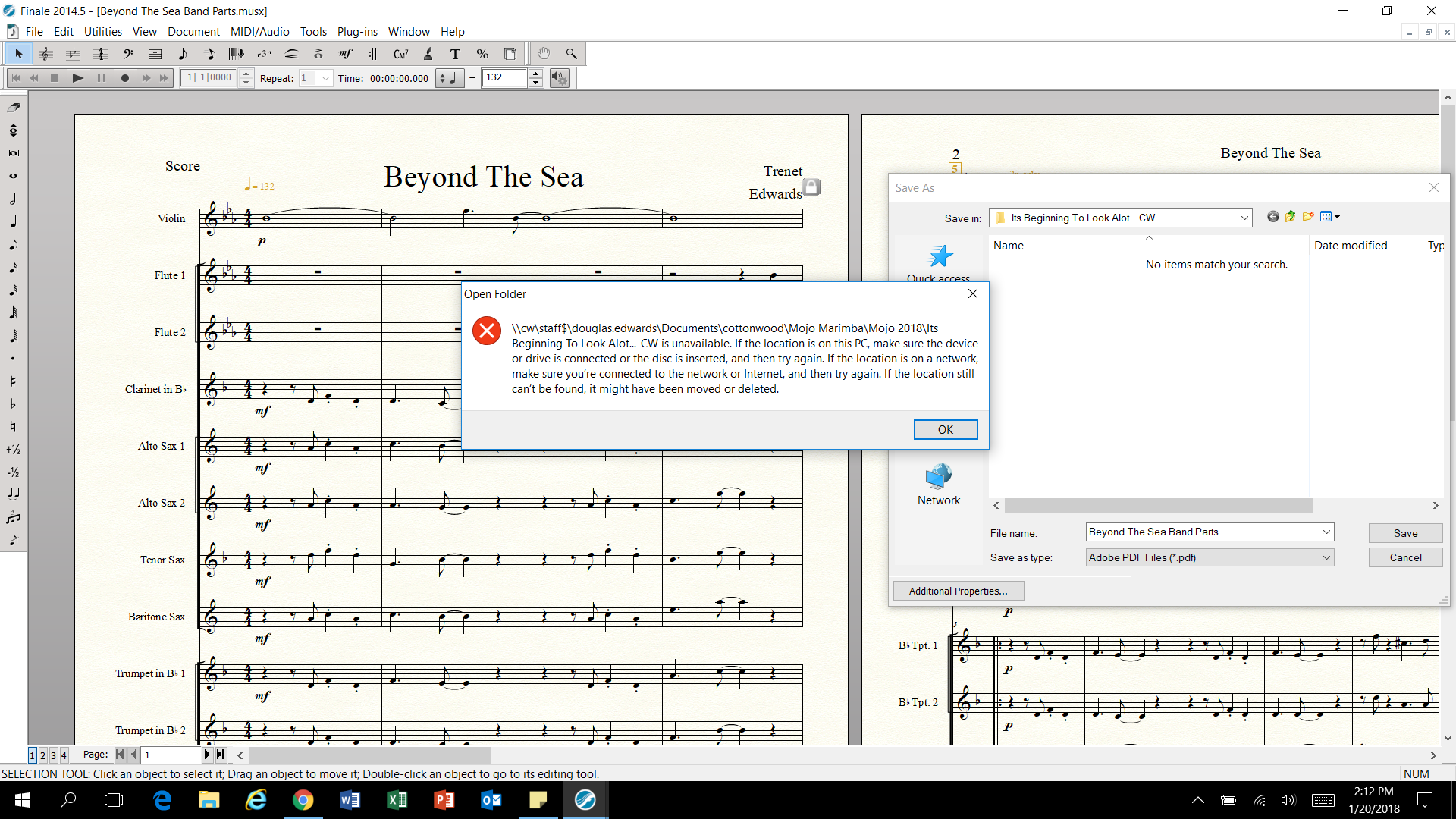
Task: Select the Chord tool (CM7)
Action: (x=400, y=54)
